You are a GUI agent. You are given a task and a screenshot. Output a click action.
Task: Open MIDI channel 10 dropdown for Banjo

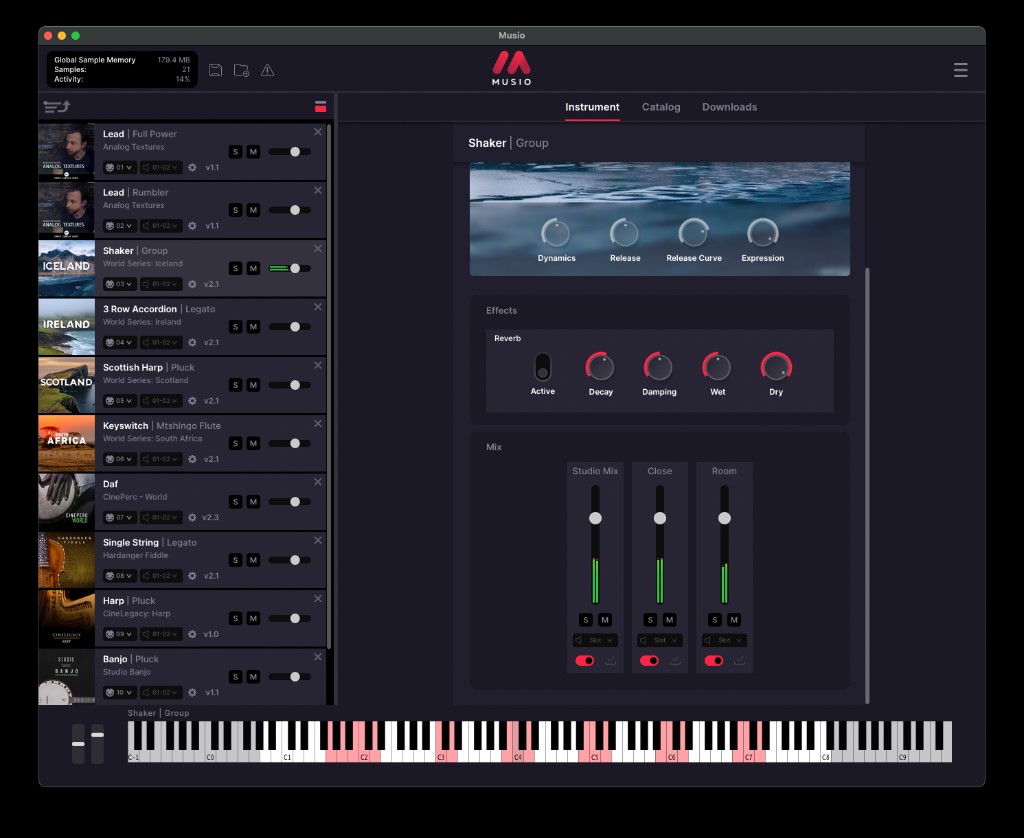pyautogui.click(x=120, y=692)
